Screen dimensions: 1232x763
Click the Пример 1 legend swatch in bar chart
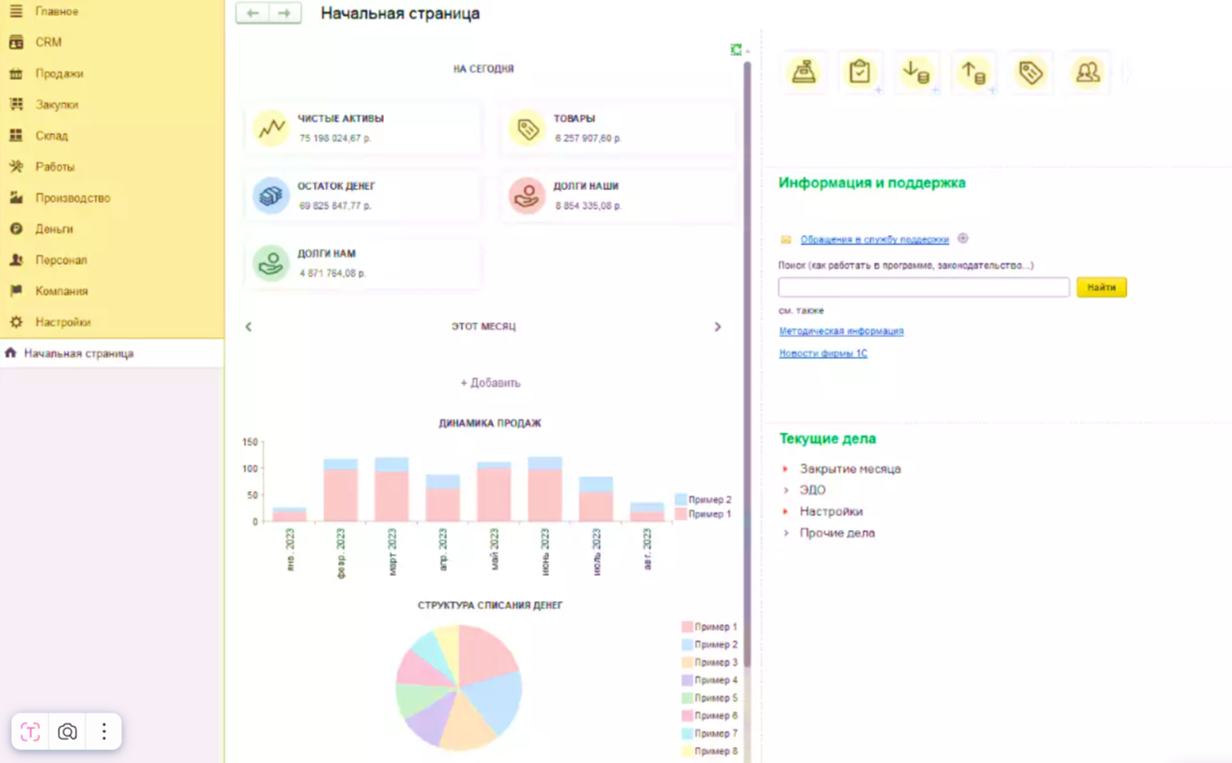coord(680,513)
